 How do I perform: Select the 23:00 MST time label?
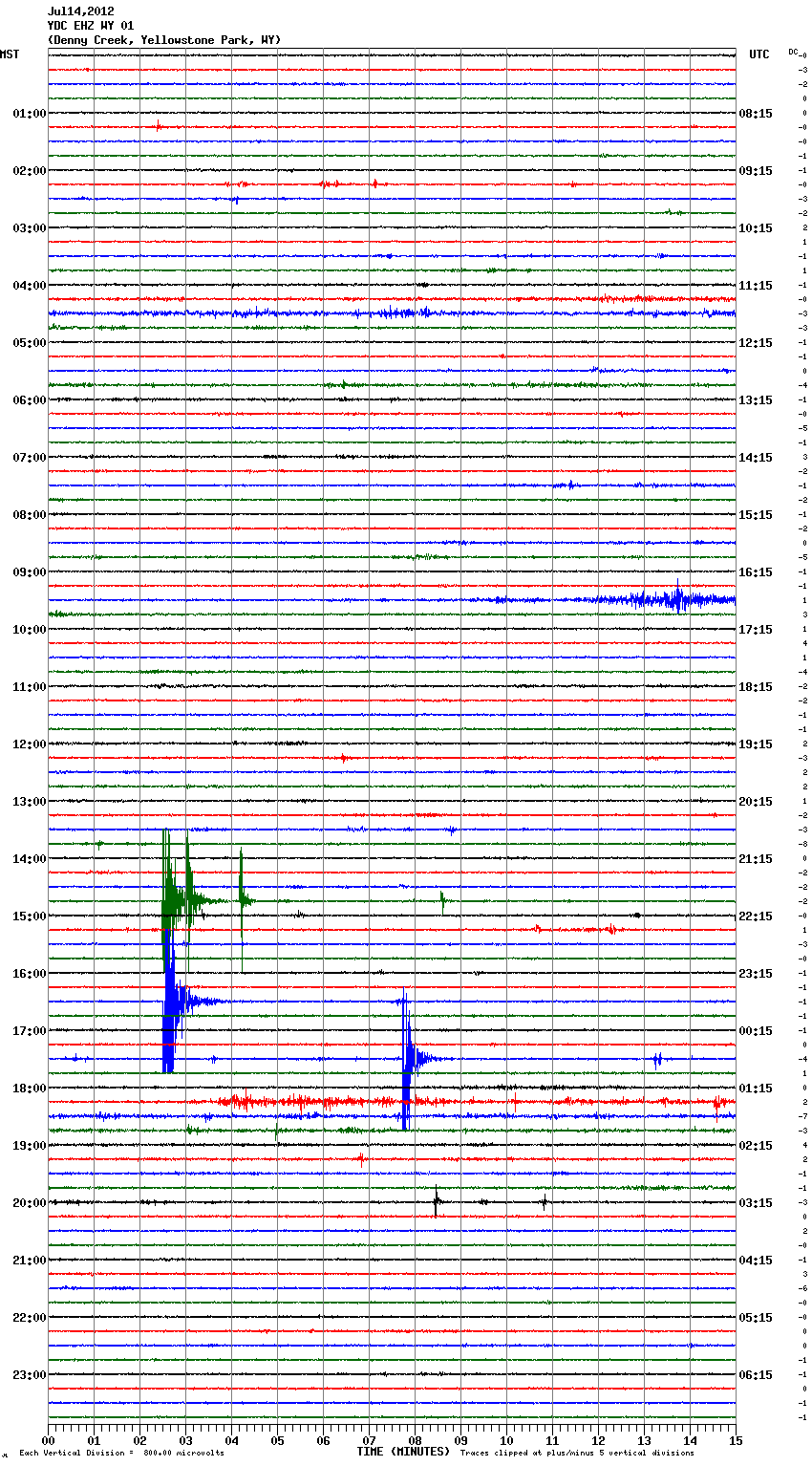pos(30,1375)
